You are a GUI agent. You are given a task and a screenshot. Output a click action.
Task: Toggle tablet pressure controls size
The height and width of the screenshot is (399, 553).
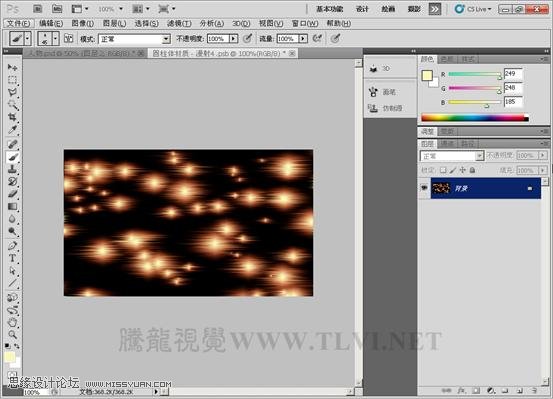[335, 38]
